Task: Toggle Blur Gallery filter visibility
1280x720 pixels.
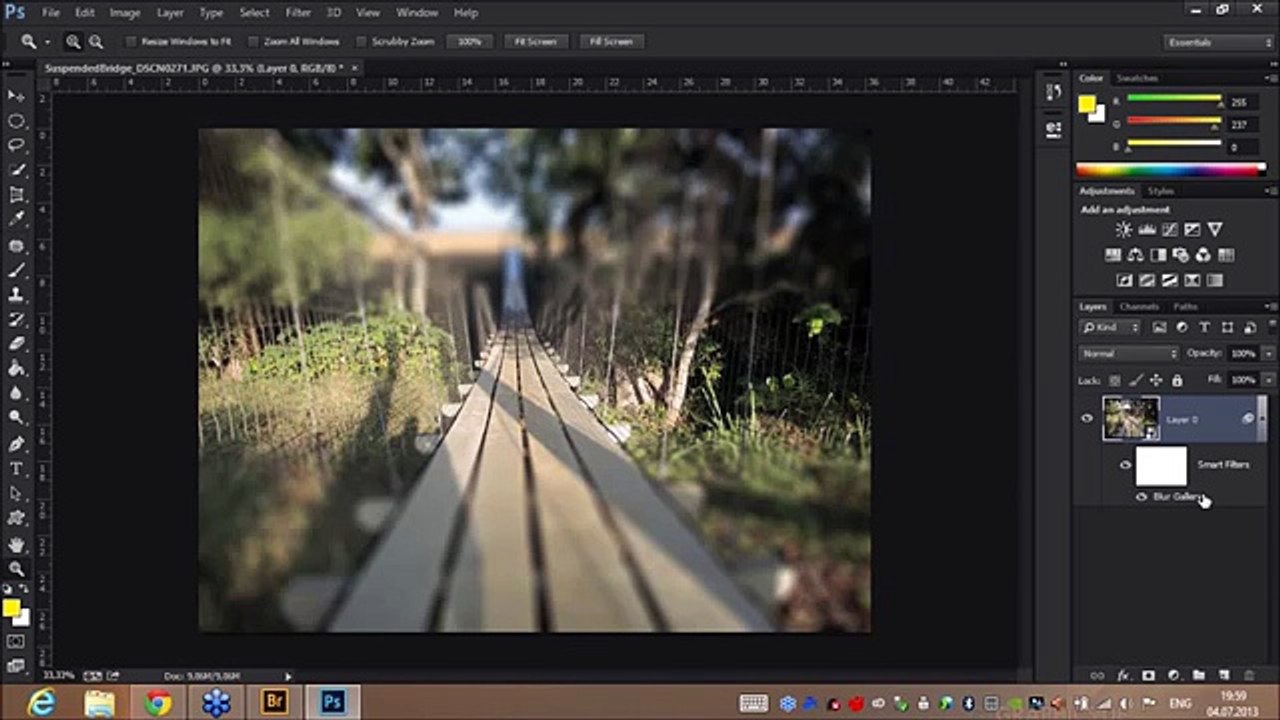Action: click(1141, 497)
